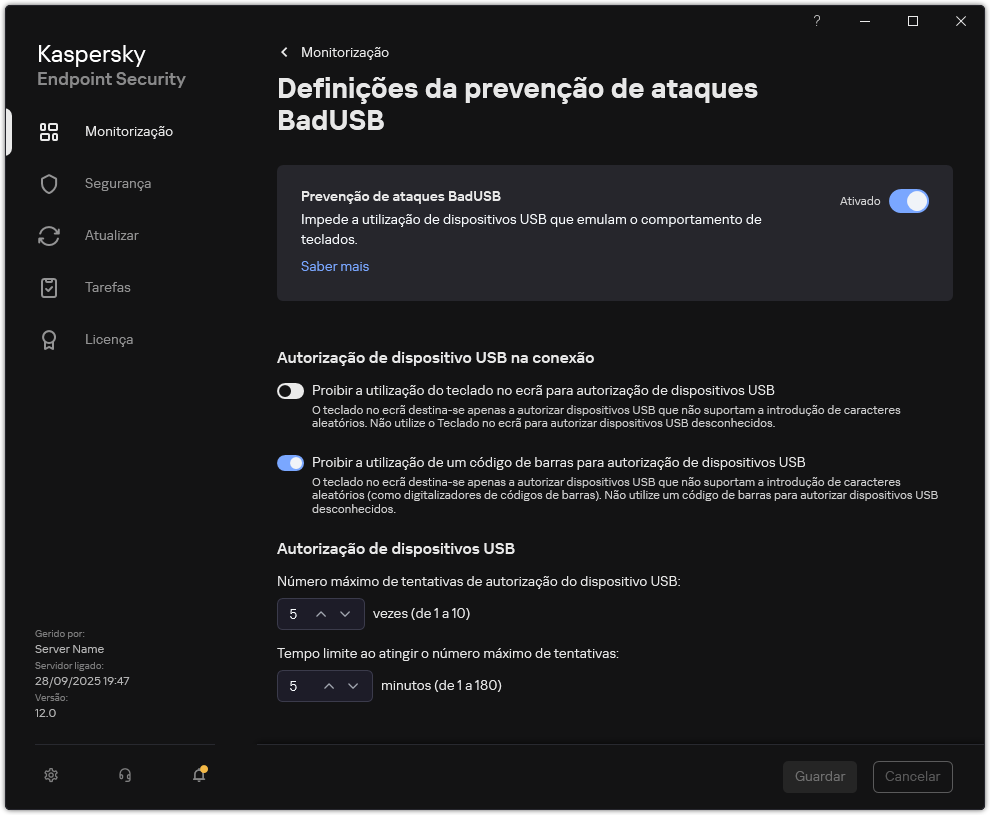Open the Licença license icon
This screenshot has width=990, height=815.
[49, 339]
